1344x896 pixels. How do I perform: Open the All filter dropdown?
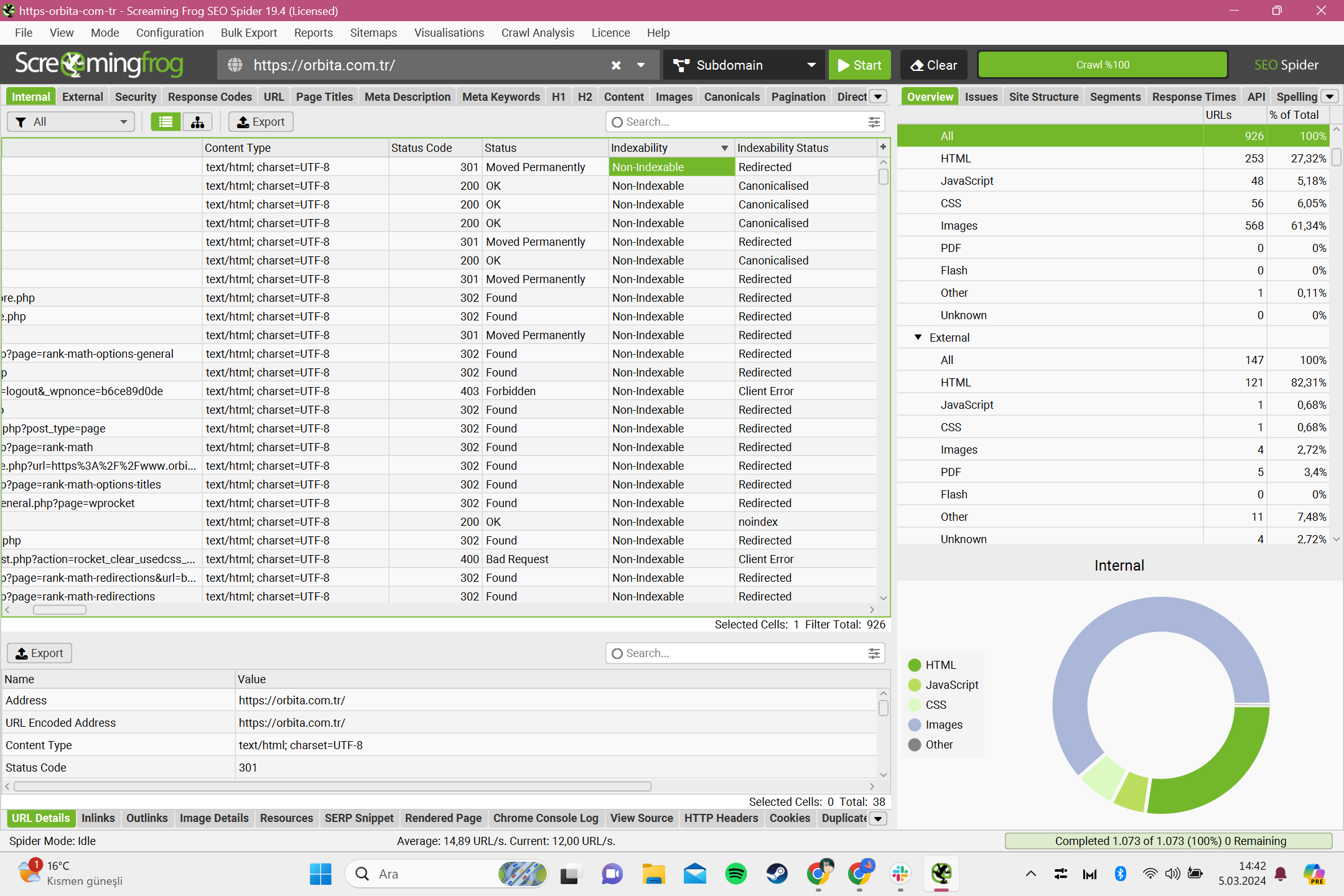click(71, 122)
